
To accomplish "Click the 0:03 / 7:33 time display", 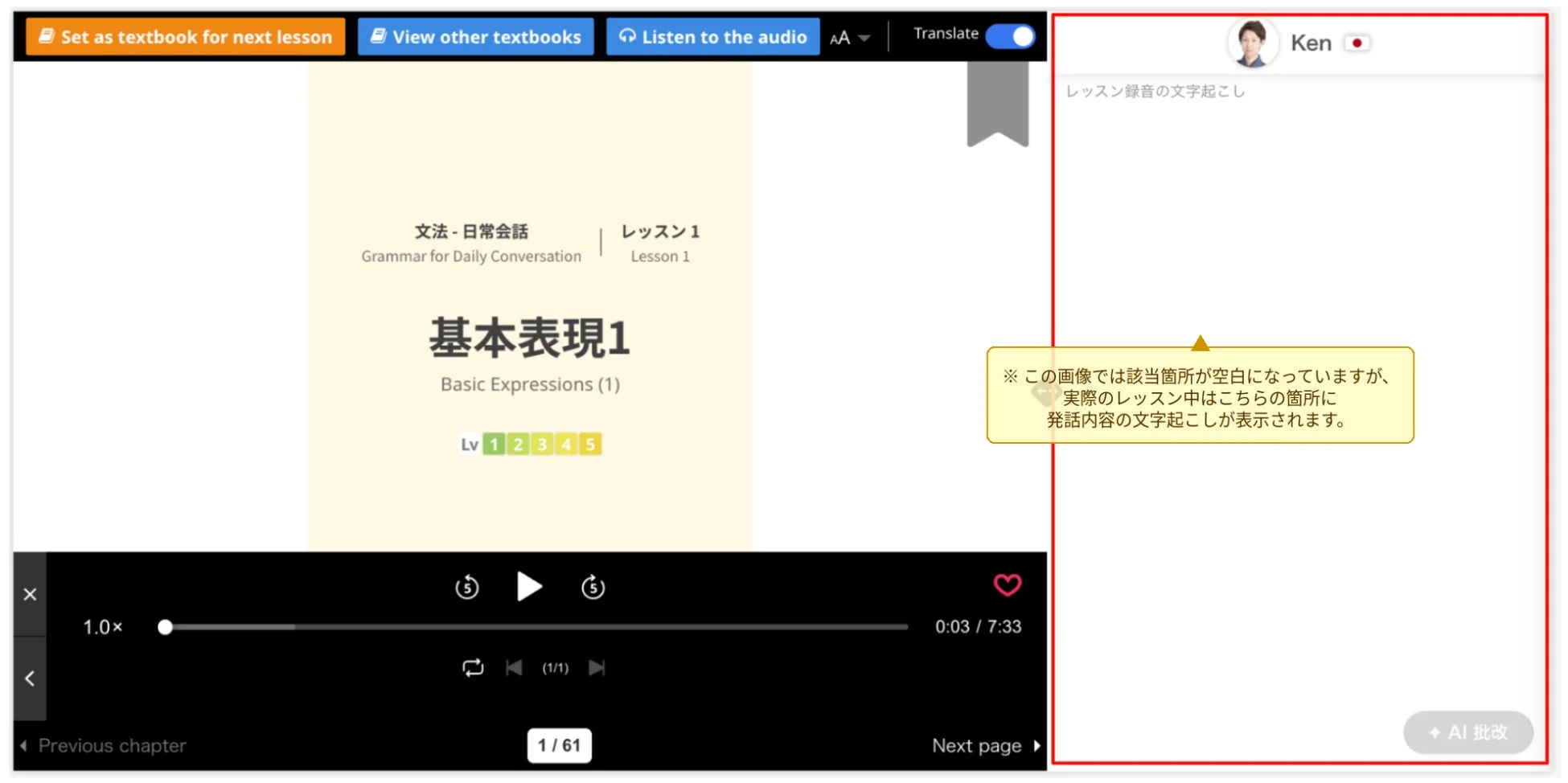I will (x=978, y=627).
